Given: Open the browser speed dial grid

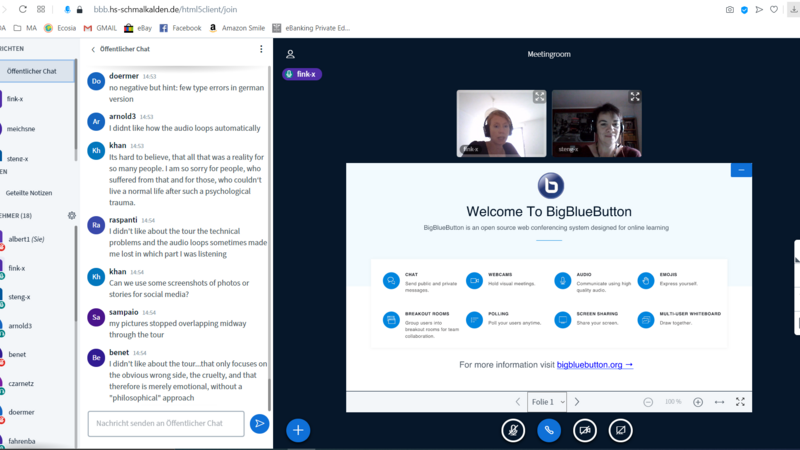Looking at the screenshot, I should coord(41,9).
